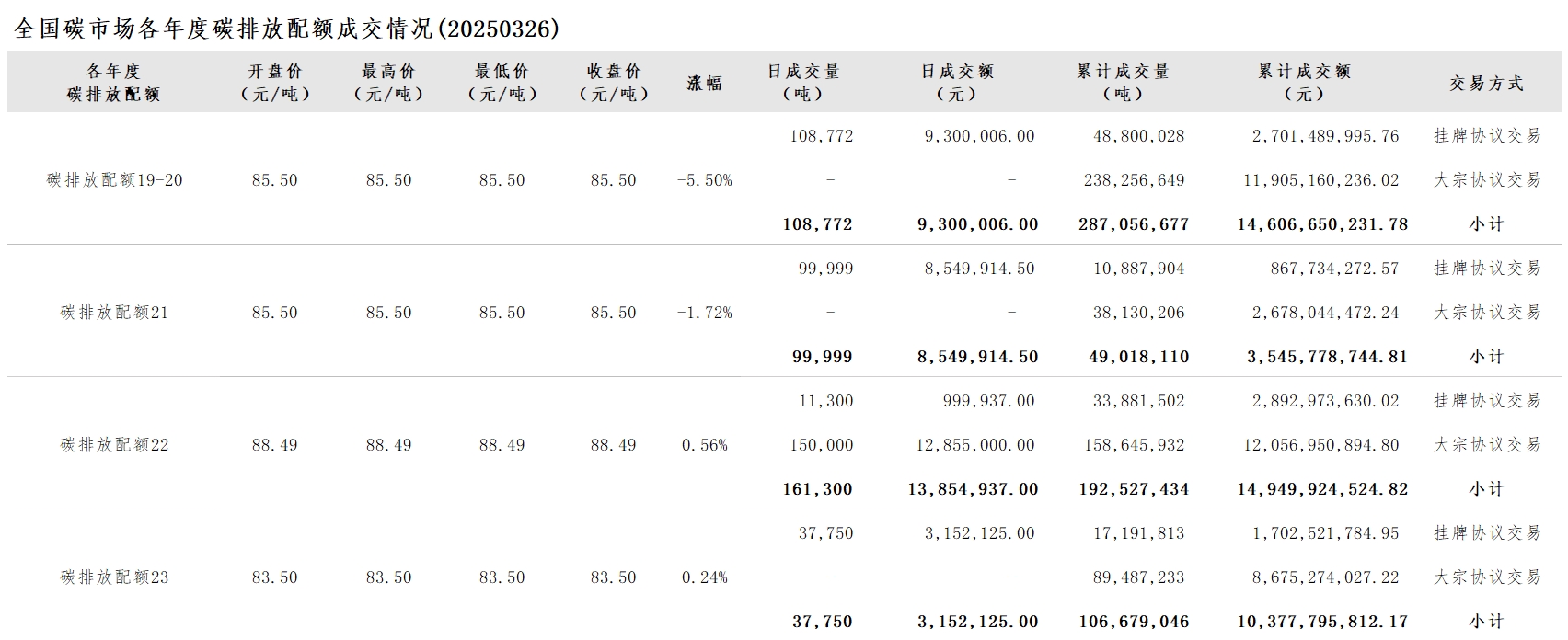Screen dimensions: 1568x640
Task: Click the 最高价 column header
Action: (x=388, y=83)
